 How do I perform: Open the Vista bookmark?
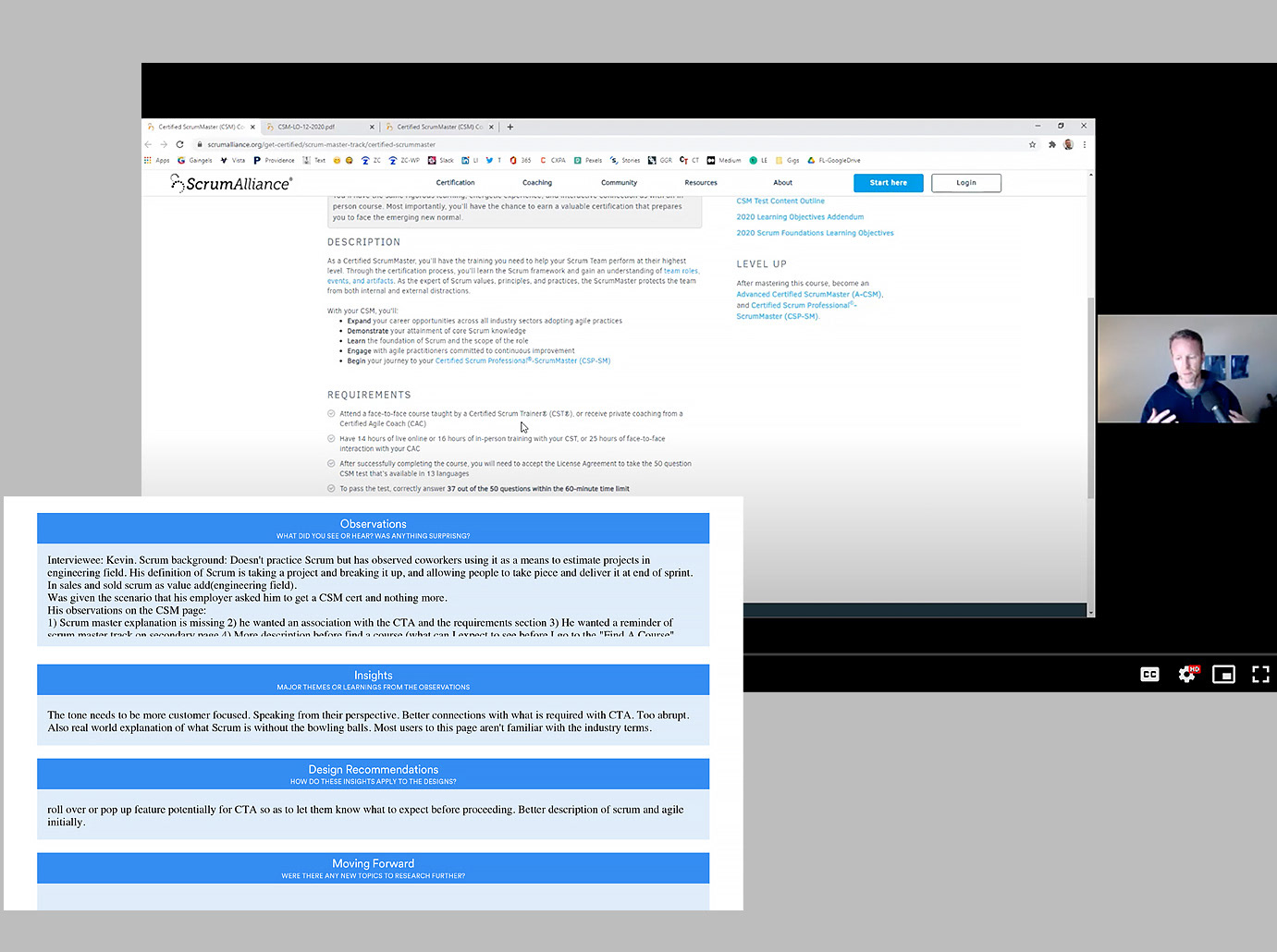pyautogui.click(x=233, y=160)
